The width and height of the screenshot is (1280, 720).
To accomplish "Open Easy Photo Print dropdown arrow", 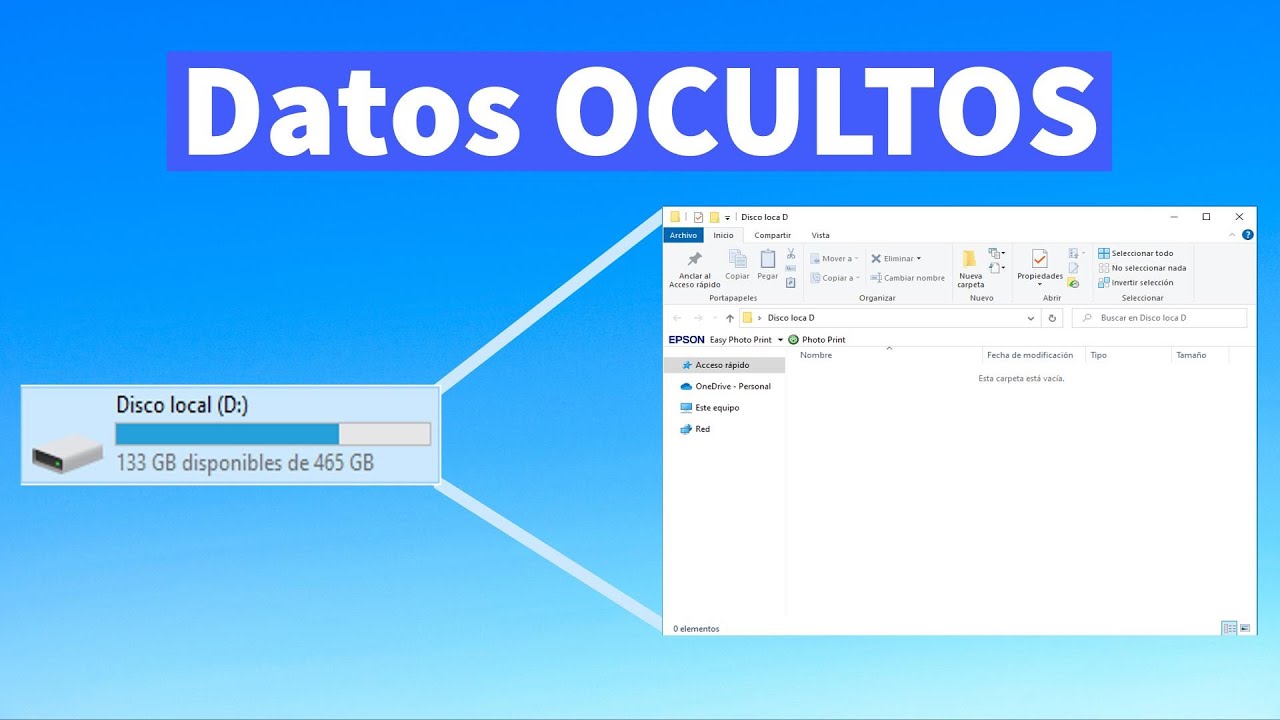I will 781,340.
